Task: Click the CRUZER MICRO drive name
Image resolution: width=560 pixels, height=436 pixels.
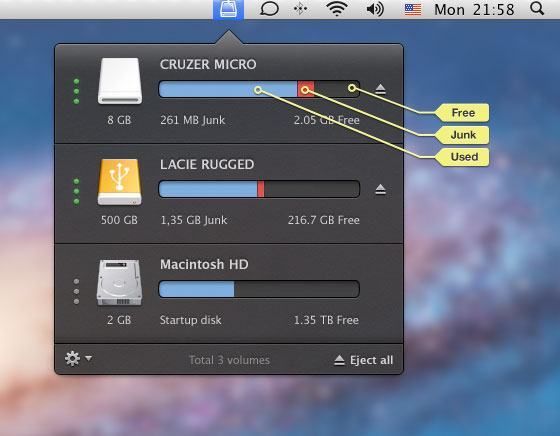Action: click(x=208, y=65)
